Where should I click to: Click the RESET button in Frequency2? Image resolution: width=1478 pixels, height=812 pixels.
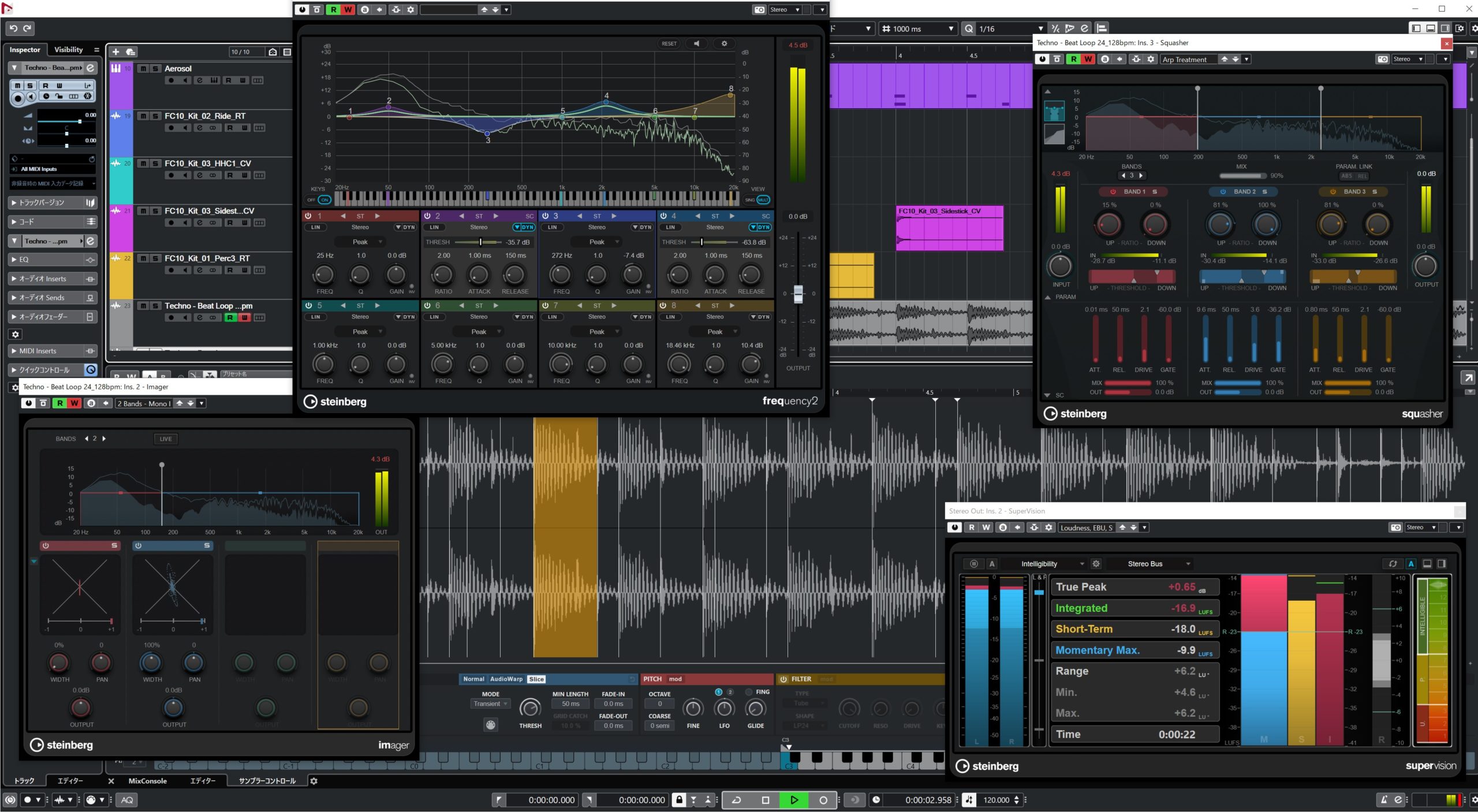click(x=669, y=43)
